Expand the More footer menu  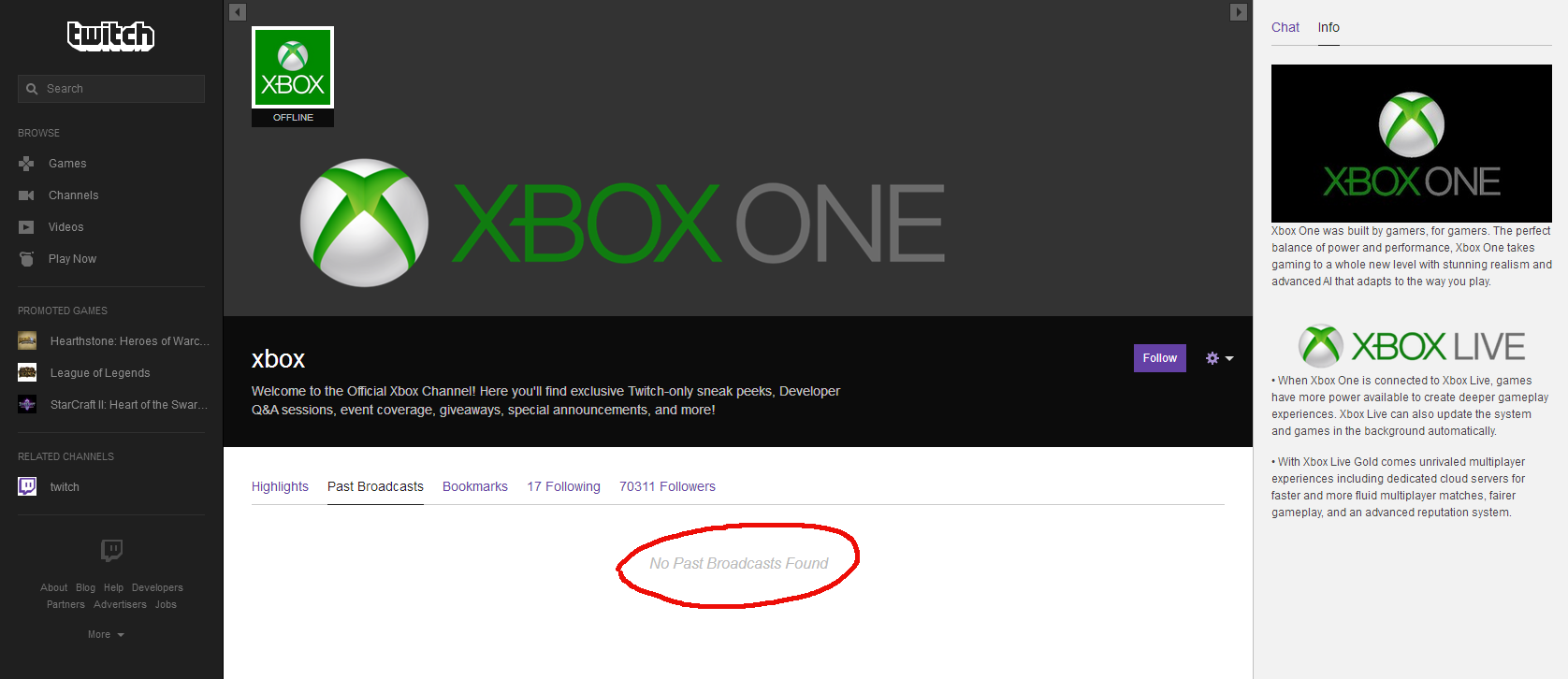[106, 635]
